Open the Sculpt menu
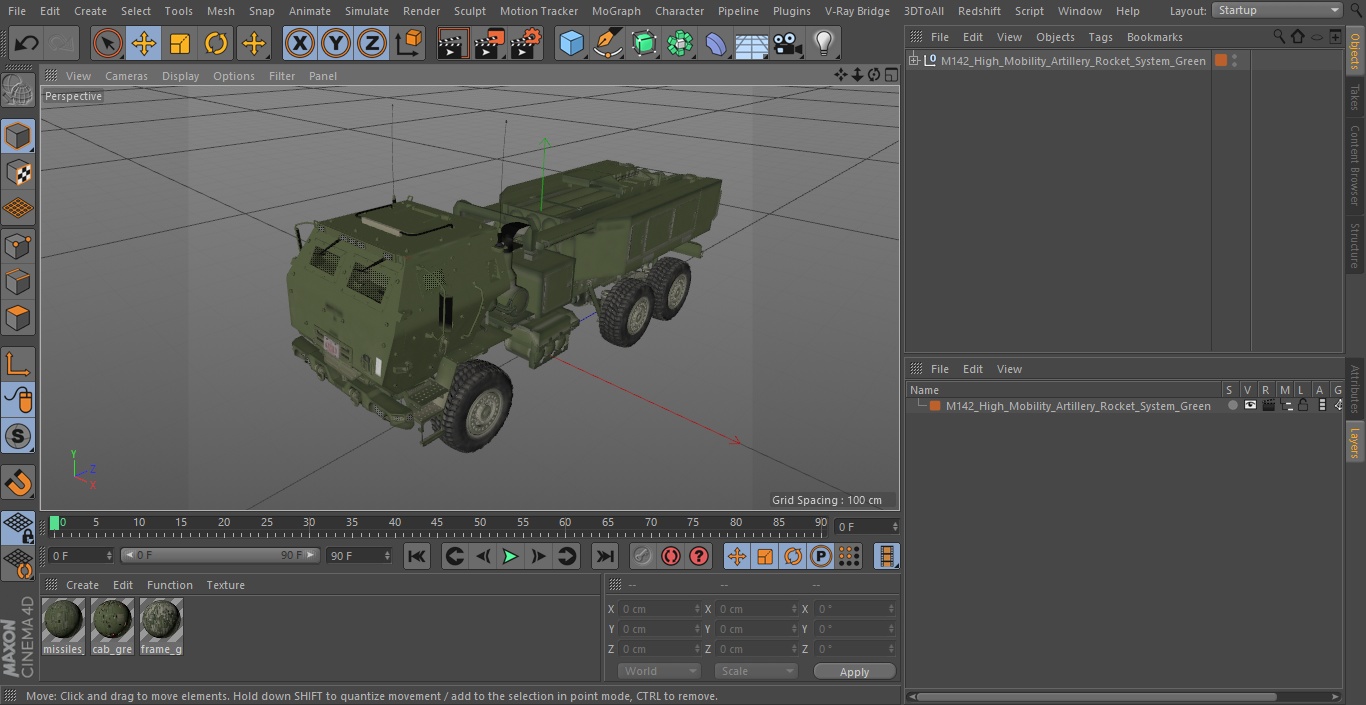This screenshot has height=705, width=1366. coord(470,11)
